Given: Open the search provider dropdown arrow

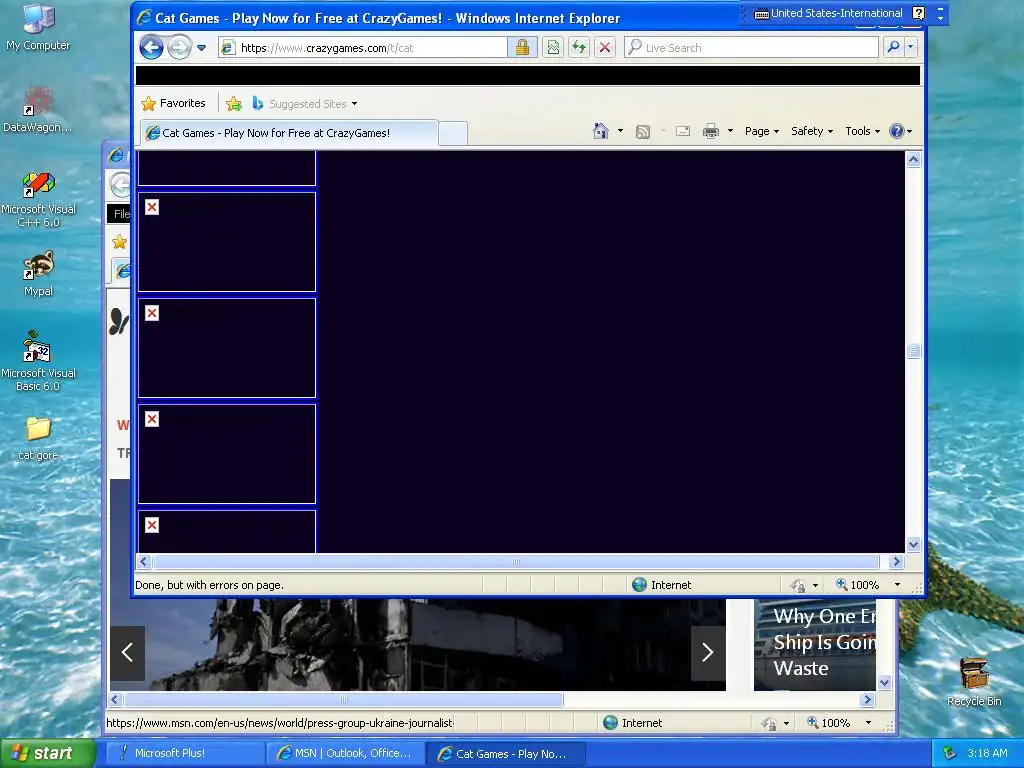Looking at the screenshot, I should point(910,47).
